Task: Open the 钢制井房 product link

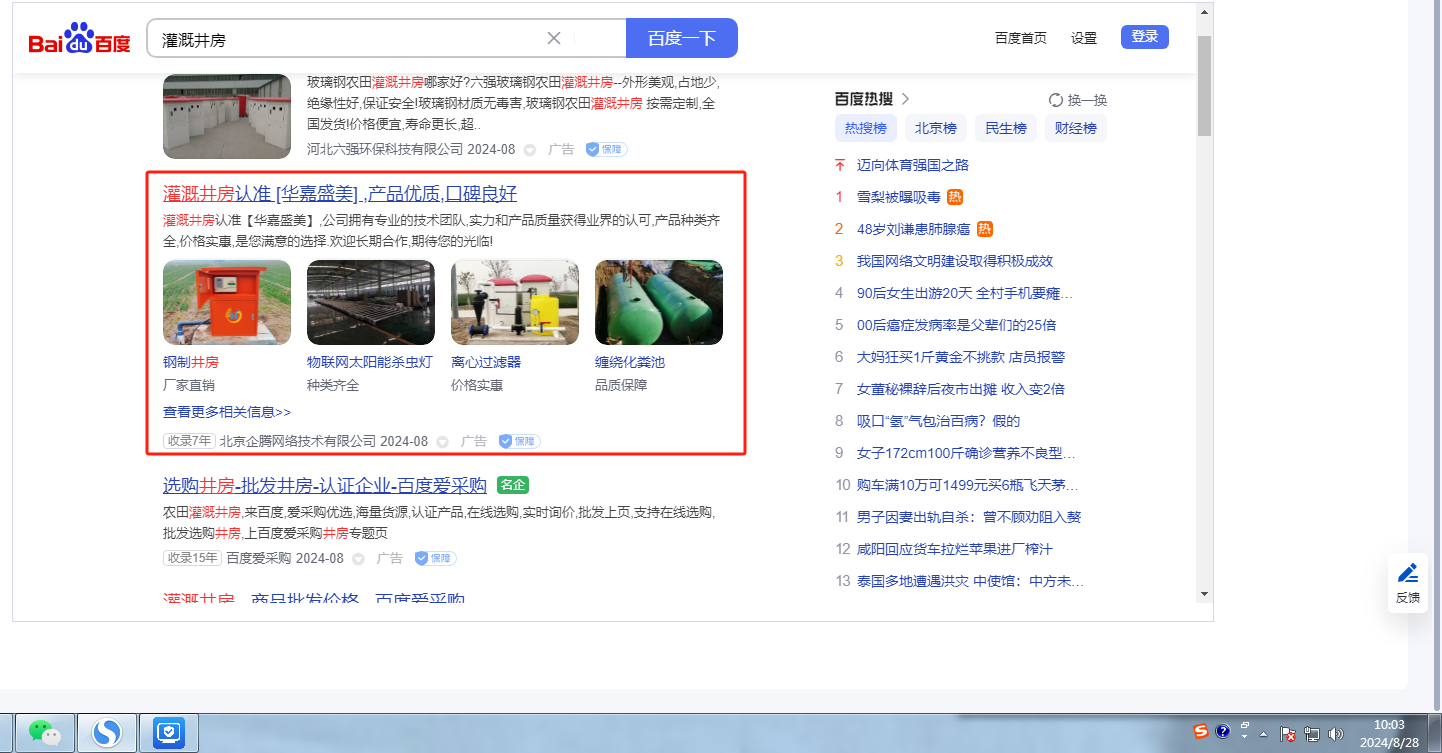Action: point(191,362)
